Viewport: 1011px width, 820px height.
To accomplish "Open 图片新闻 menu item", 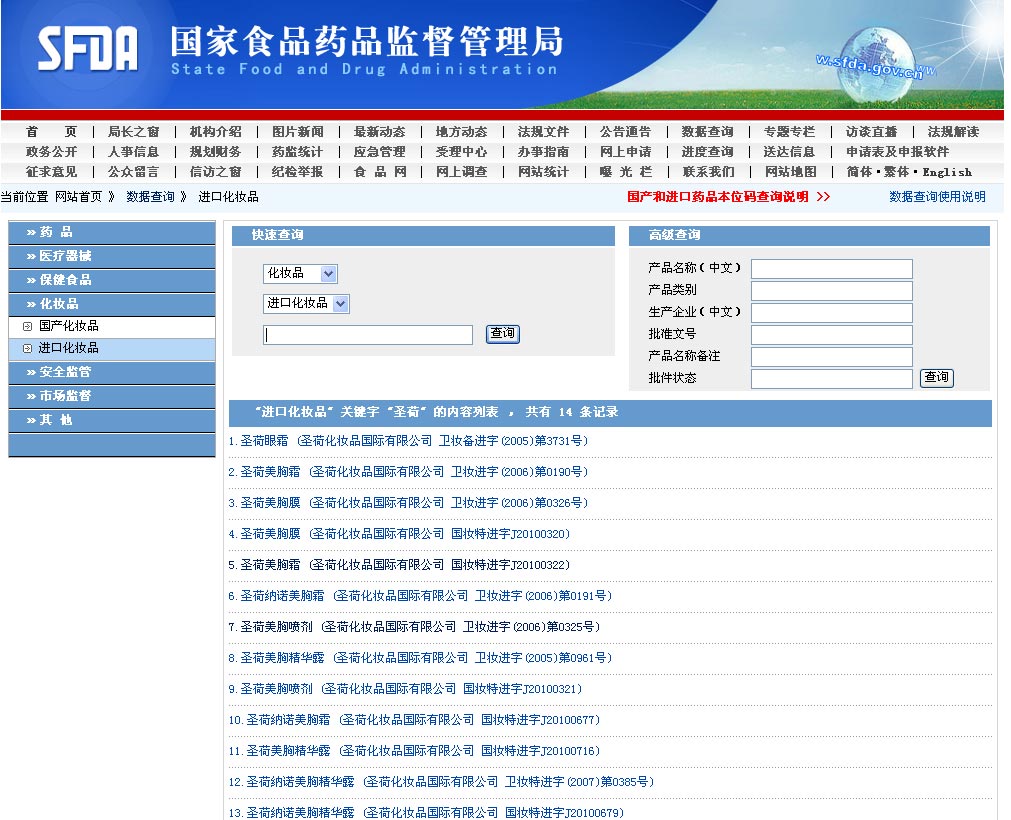I will pos(297,132).
